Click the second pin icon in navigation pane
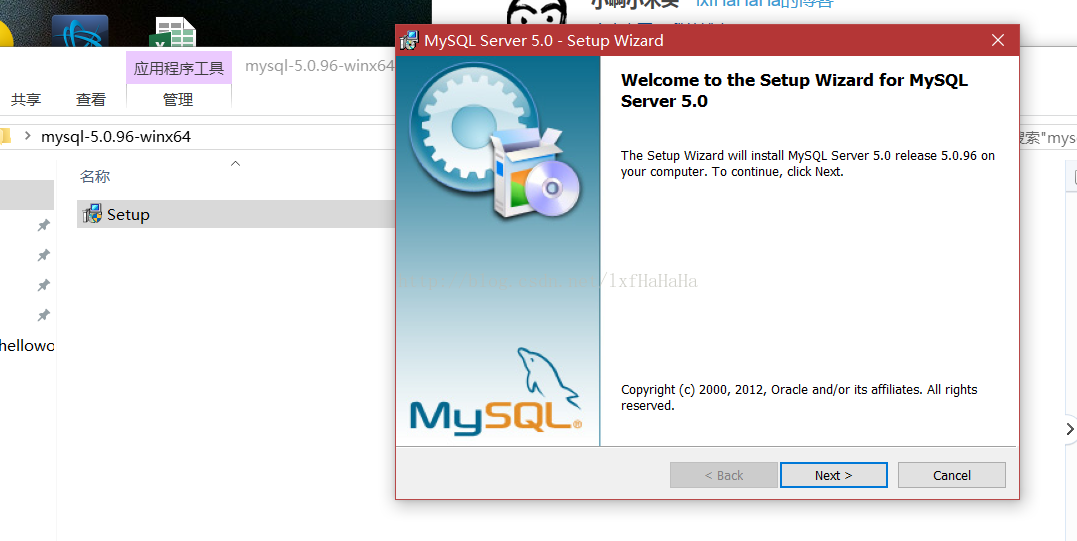The width and height of the screenshot is (1077, 541). tap(43, 255)
